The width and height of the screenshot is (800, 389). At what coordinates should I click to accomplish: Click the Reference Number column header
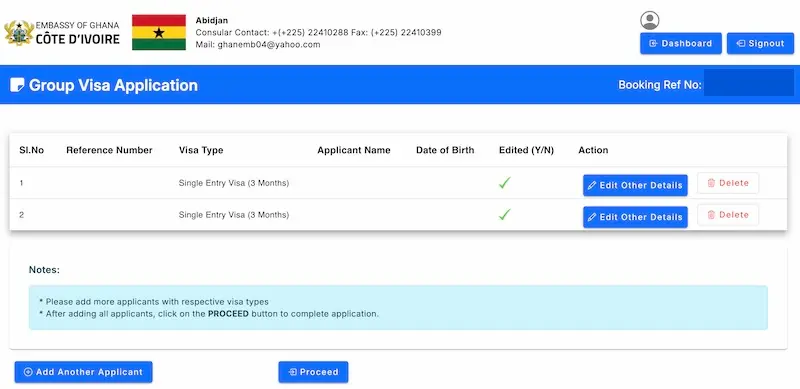(x=109, y=150)
